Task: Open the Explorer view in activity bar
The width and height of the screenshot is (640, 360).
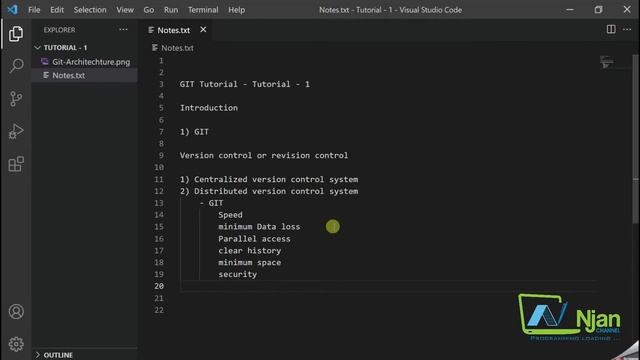Action: coord(16,33)
